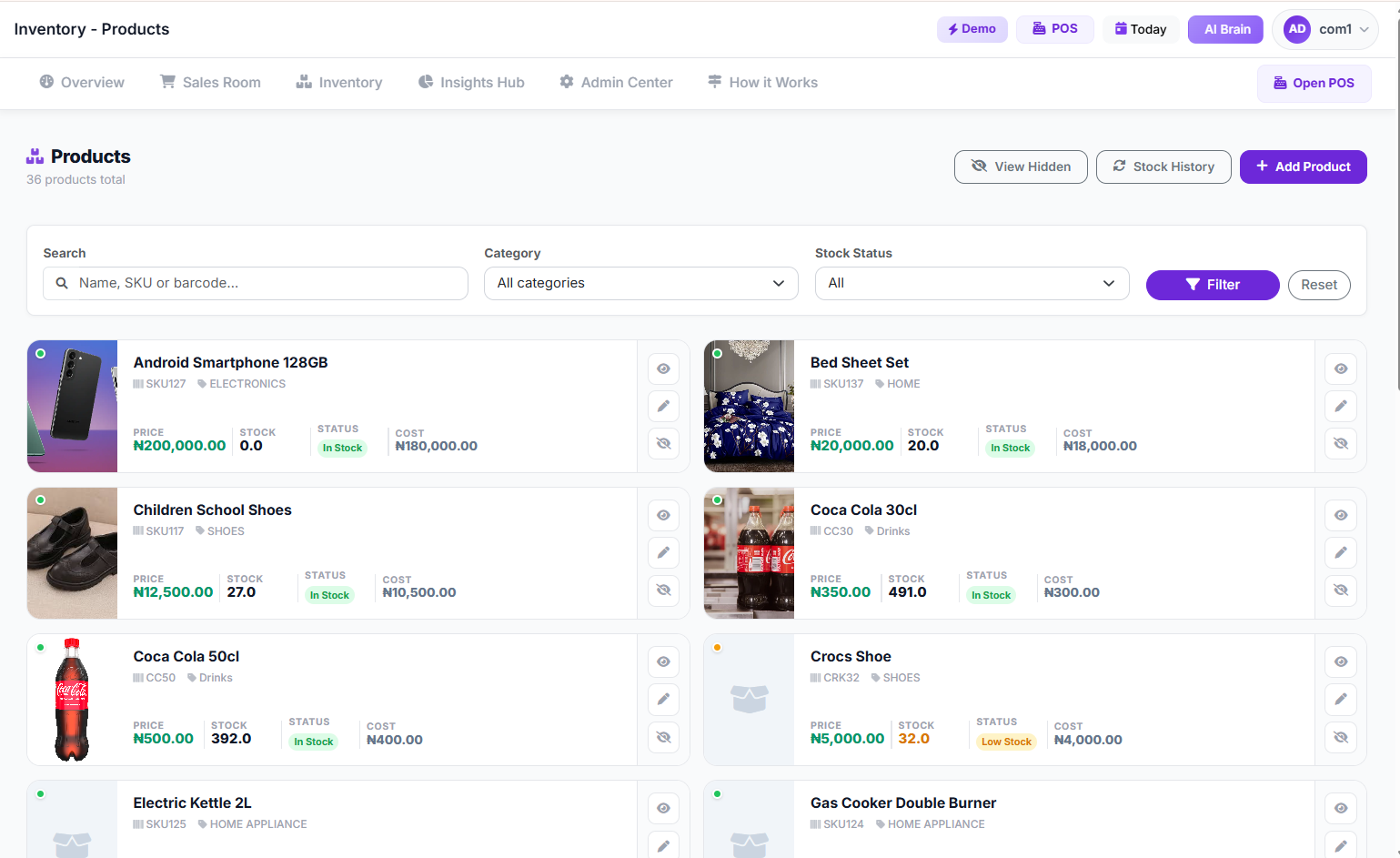
Task: Click the ELECTRONICS category tag
Action: [x=241, y=384]
